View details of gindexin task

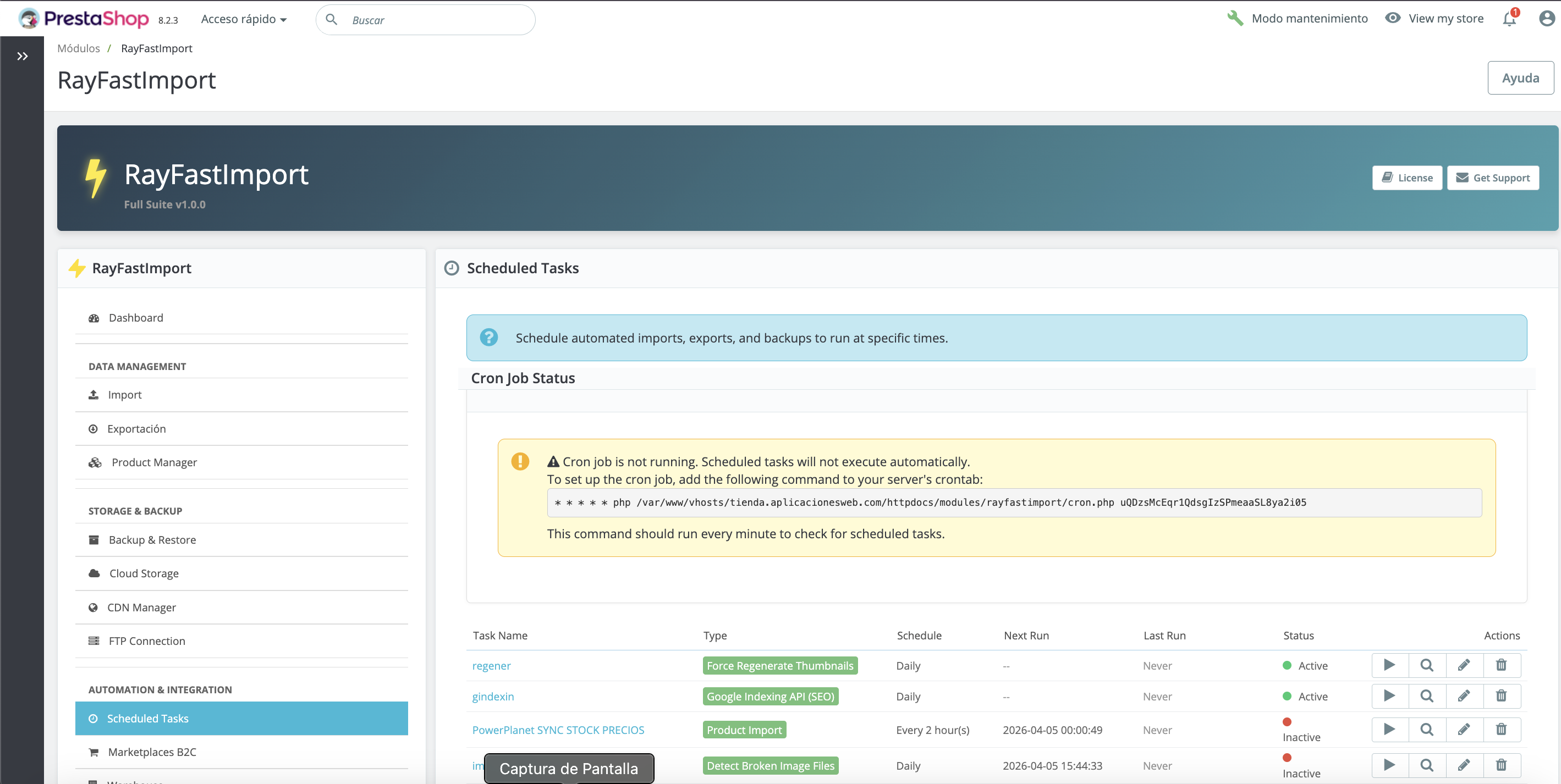(1426, 696)
